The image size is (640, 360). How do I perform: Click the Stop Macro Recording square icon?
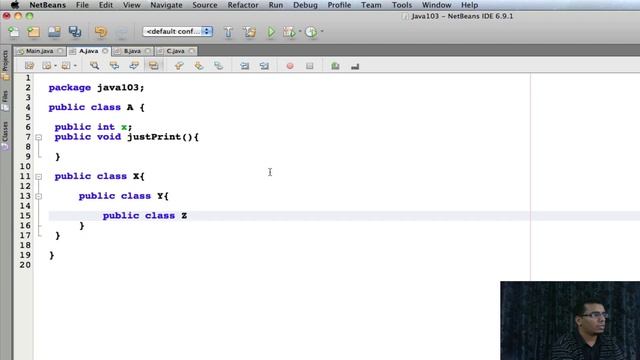[x=310, y=66]
